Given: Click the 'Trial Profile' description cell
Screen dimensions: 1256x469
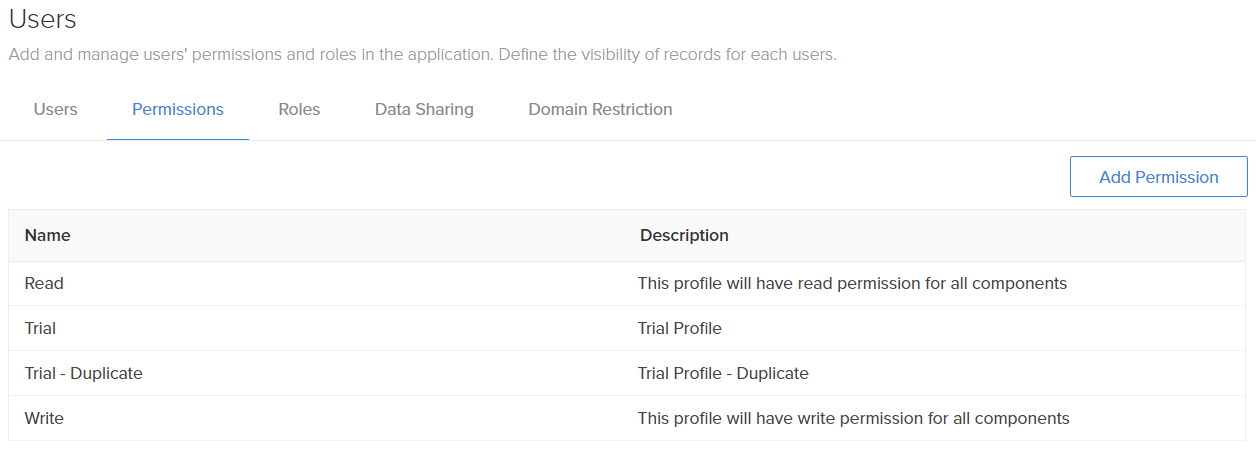Looking at the screenshot, I should [x=680, y=328].
